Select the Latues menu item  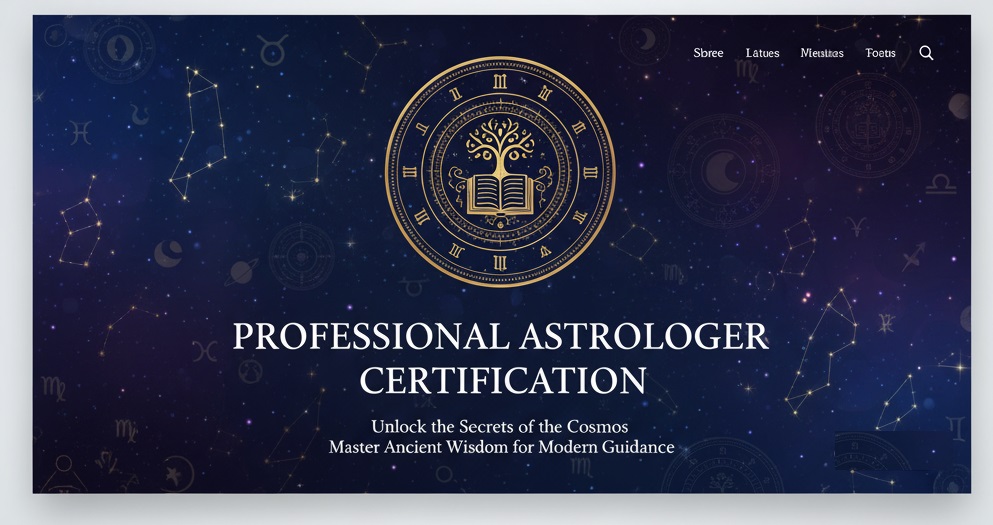(x=762, y=53)
